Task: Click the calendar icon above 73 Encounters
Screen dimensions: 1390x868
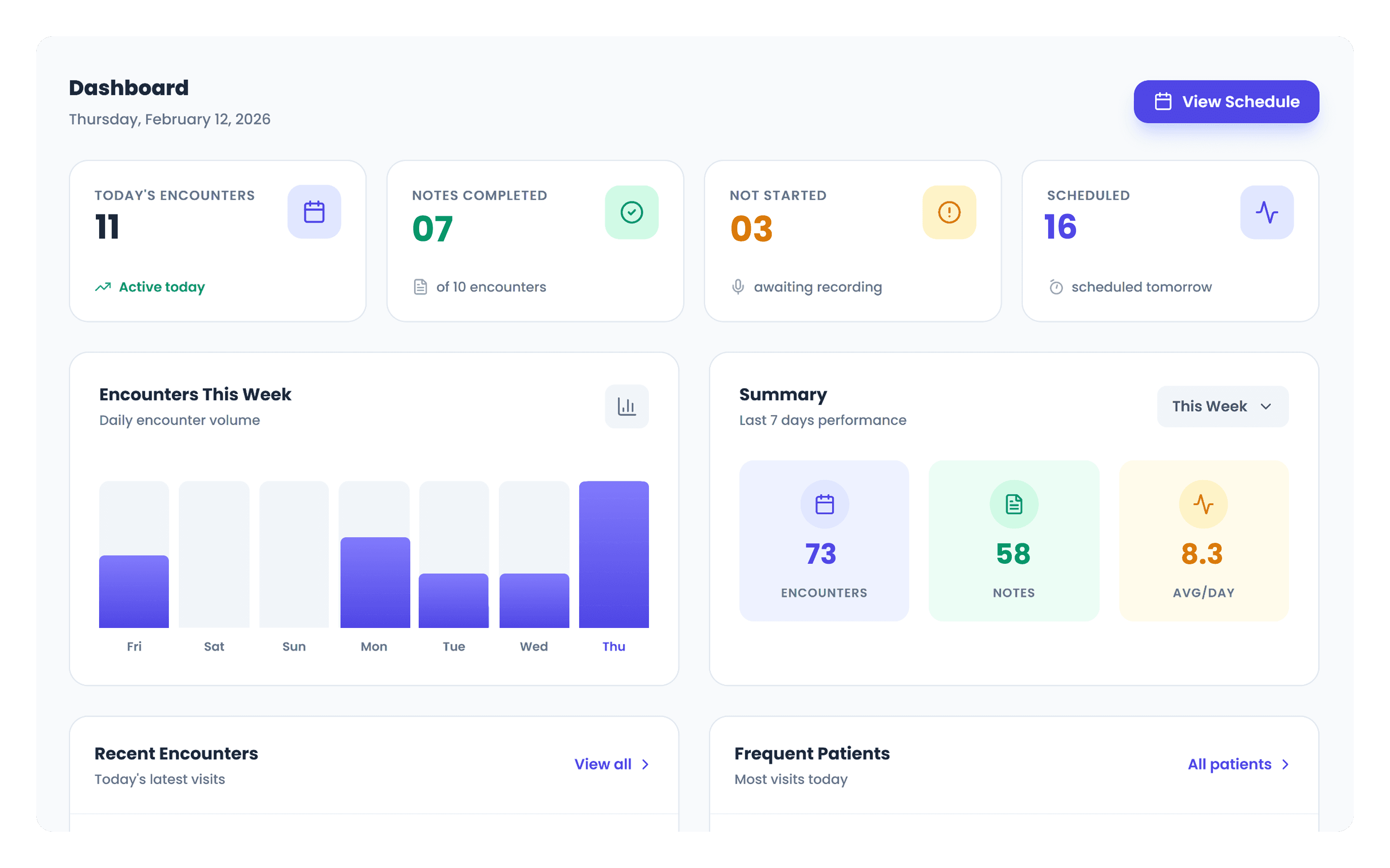Action: (x=824, y=504)
